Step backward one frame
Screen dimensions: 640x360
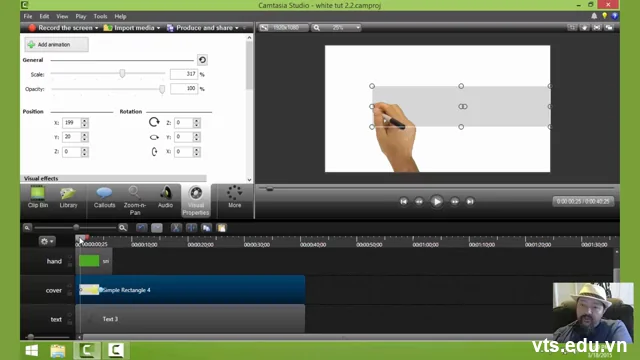419,201
